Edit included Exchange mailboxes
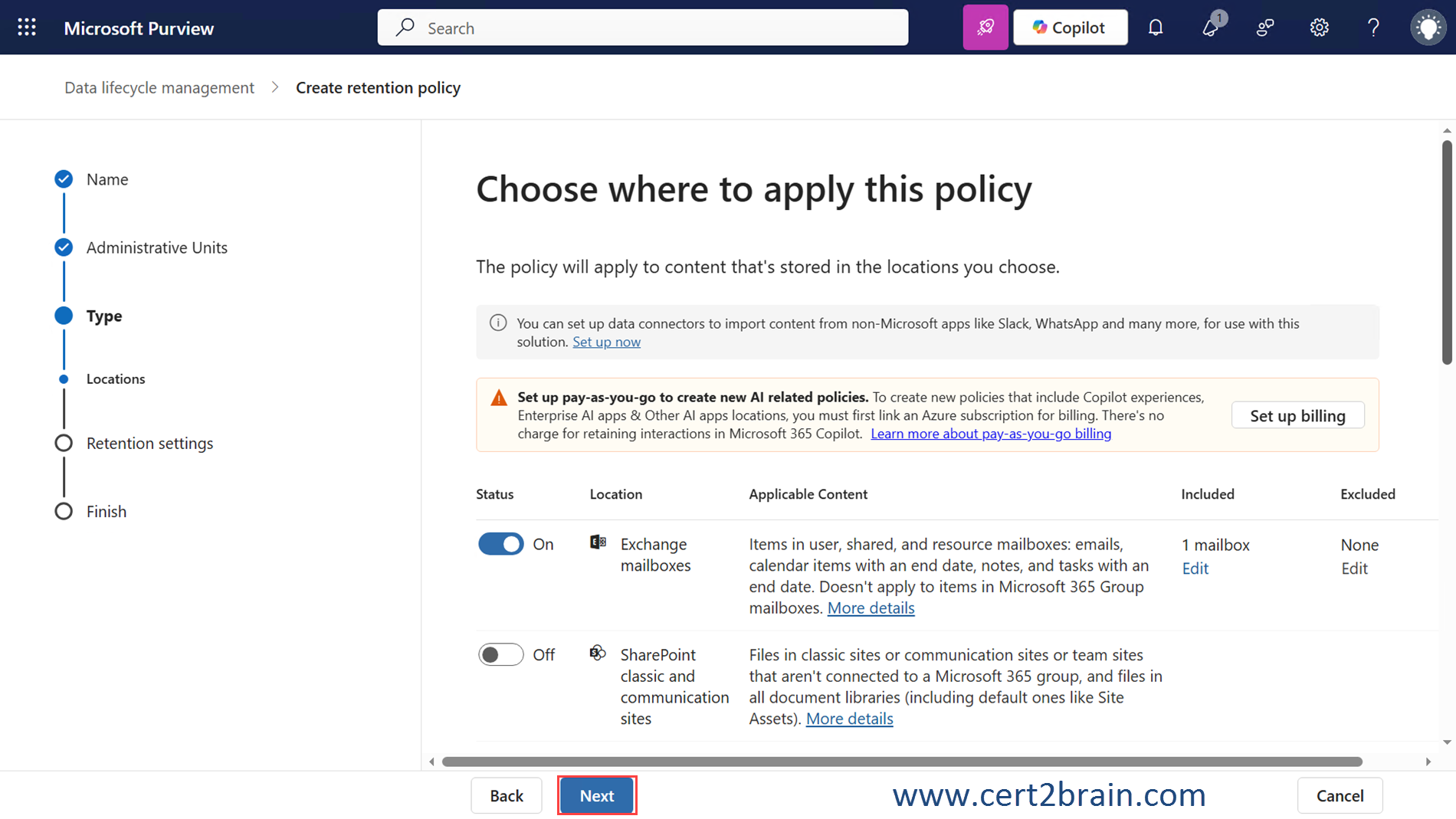The image size is (1456, 819). point(1195,568)
